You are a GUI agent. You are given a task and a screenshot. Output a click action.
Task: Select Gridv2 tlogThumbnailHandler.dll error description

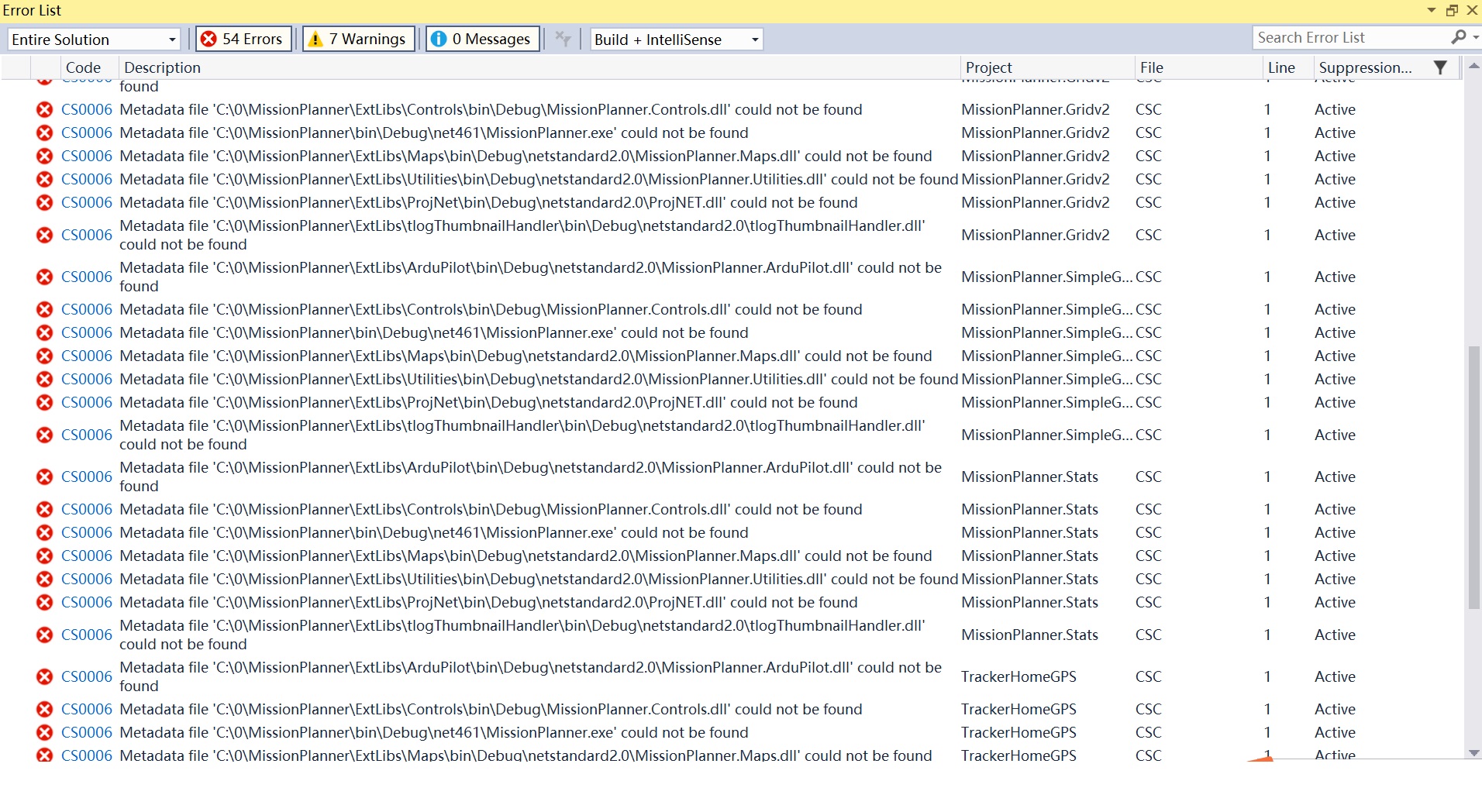point(522,235)
